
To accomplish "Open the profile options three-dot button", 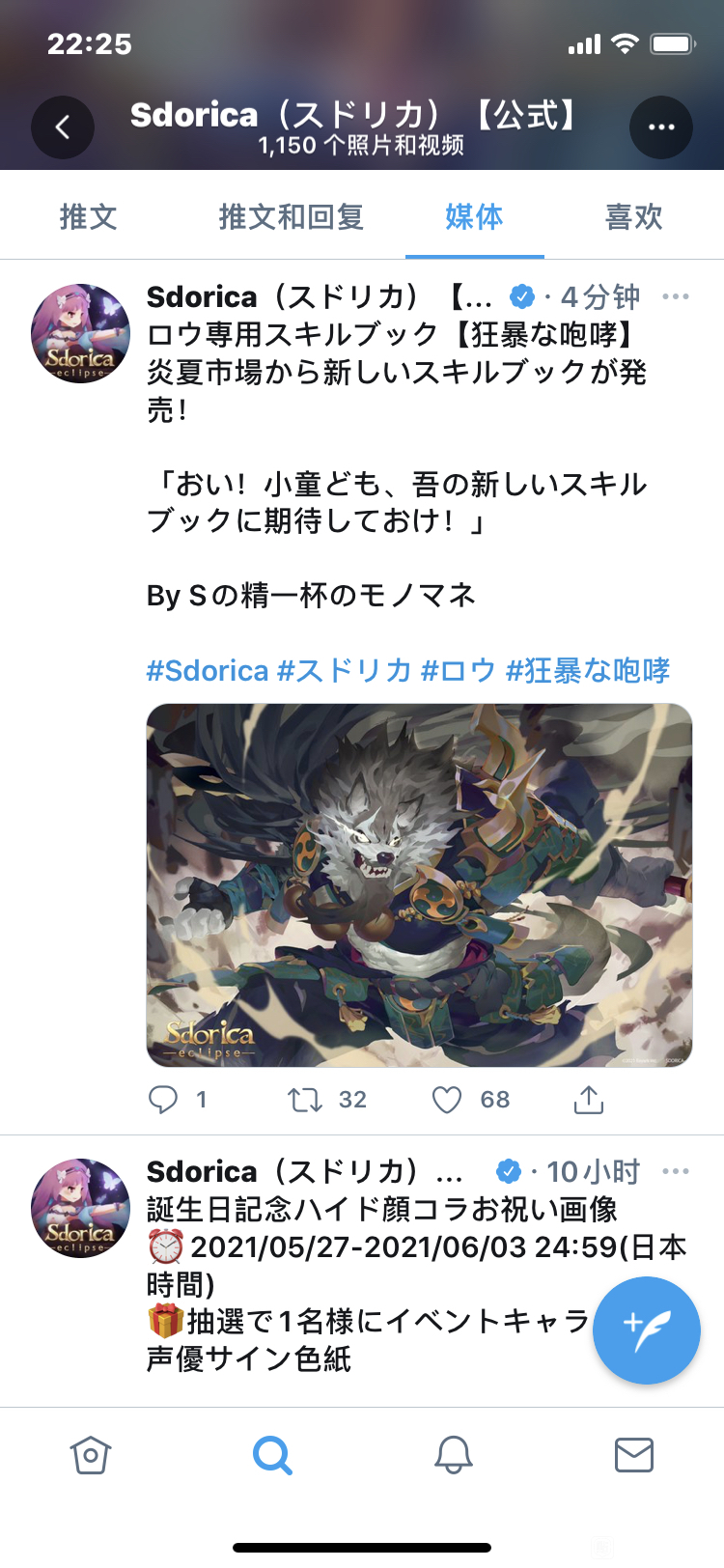I will (x=661, y=127).
